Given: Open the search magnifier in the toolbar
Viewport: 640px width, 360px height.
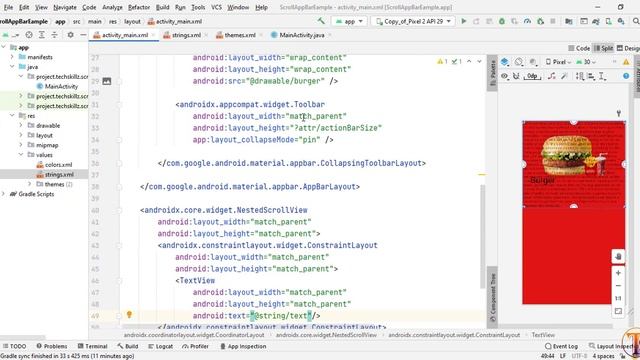Looking at the screenshot, I should pyautogui.click(x=636, y=21).
